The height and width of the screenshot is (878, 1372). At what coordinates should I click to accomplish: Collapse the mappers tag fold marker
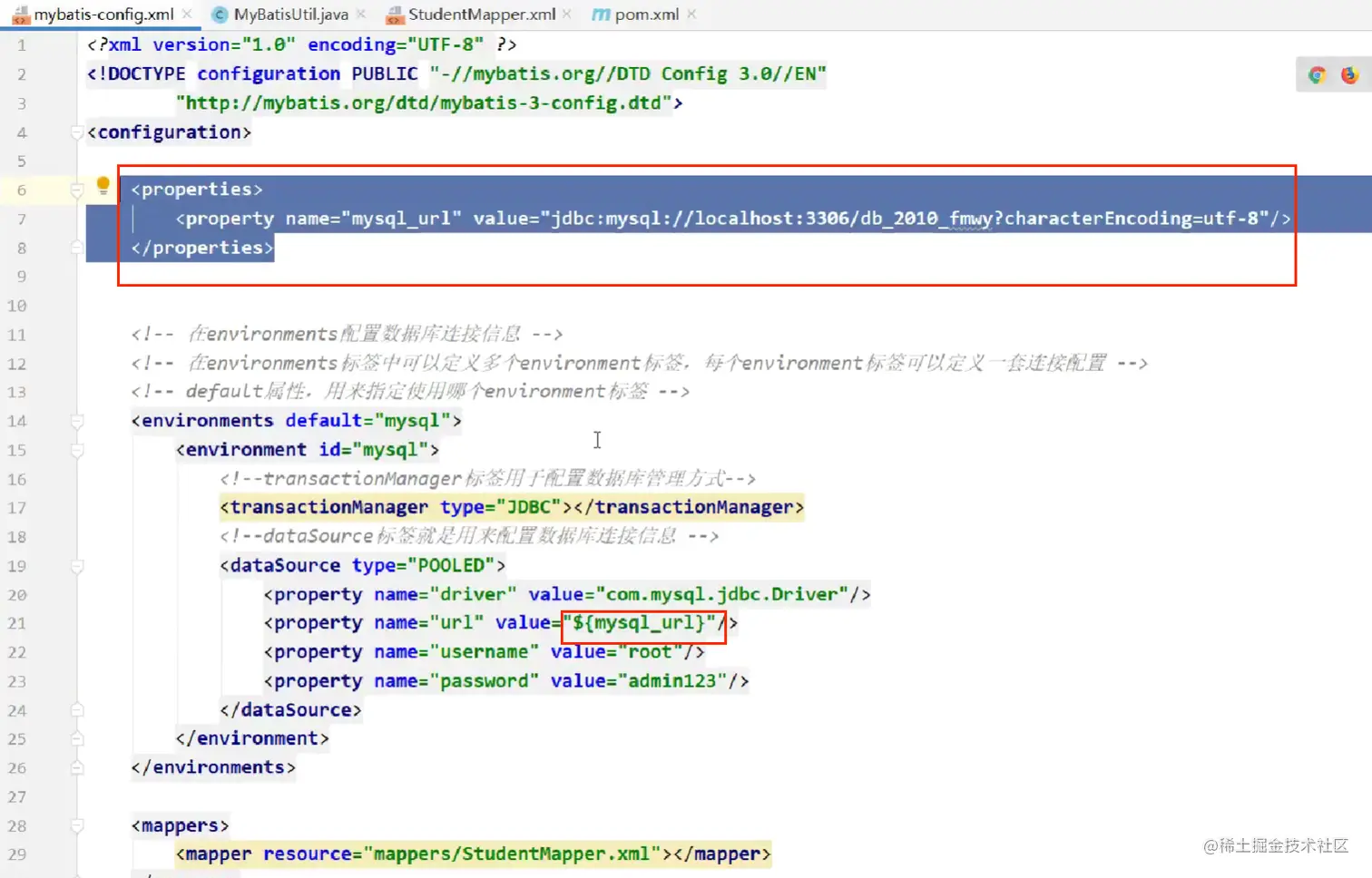pyautogui.click(x=77, y=826)
